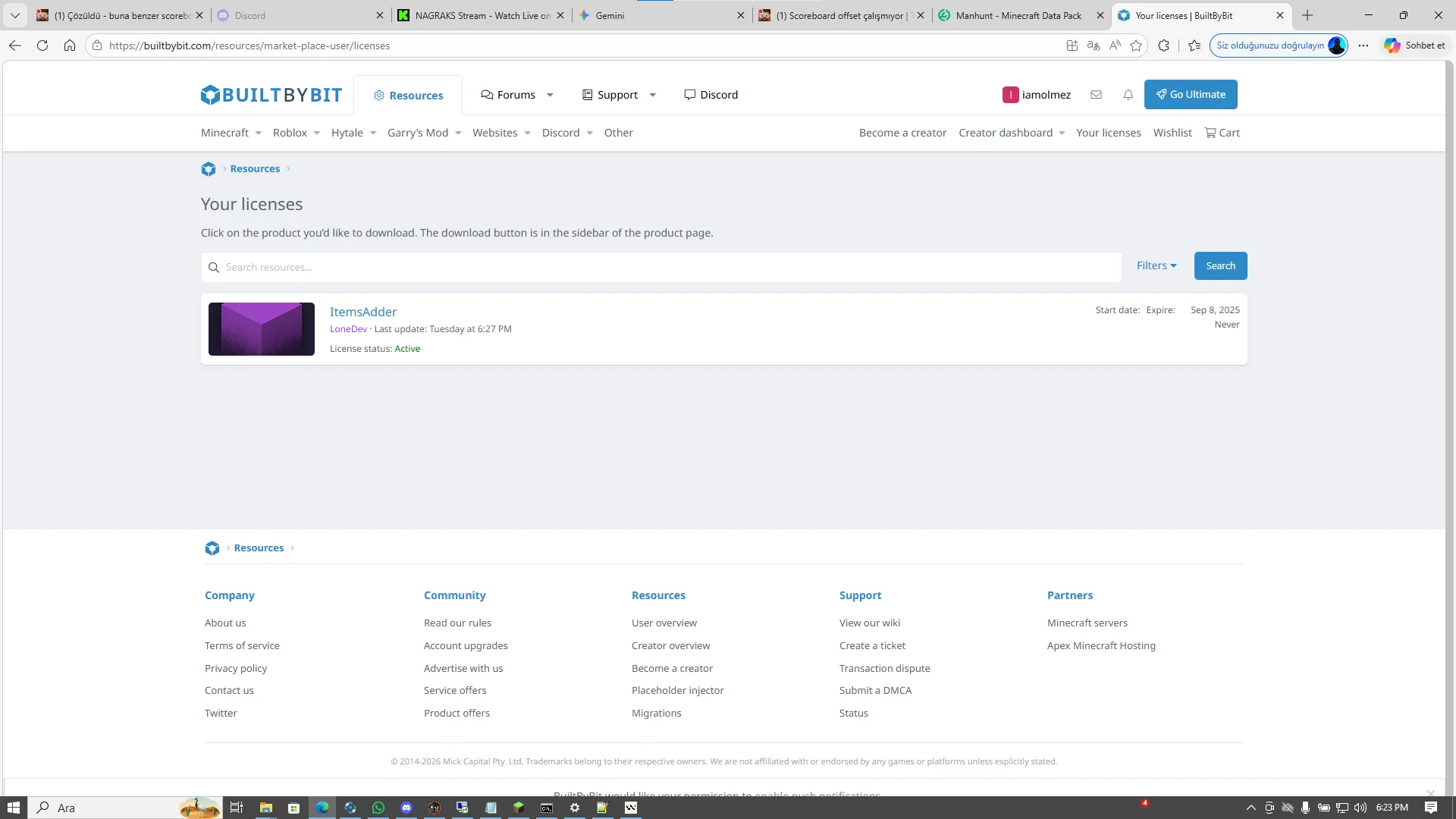
Task: Open the ItemsAdder product link
Action: 363,312
